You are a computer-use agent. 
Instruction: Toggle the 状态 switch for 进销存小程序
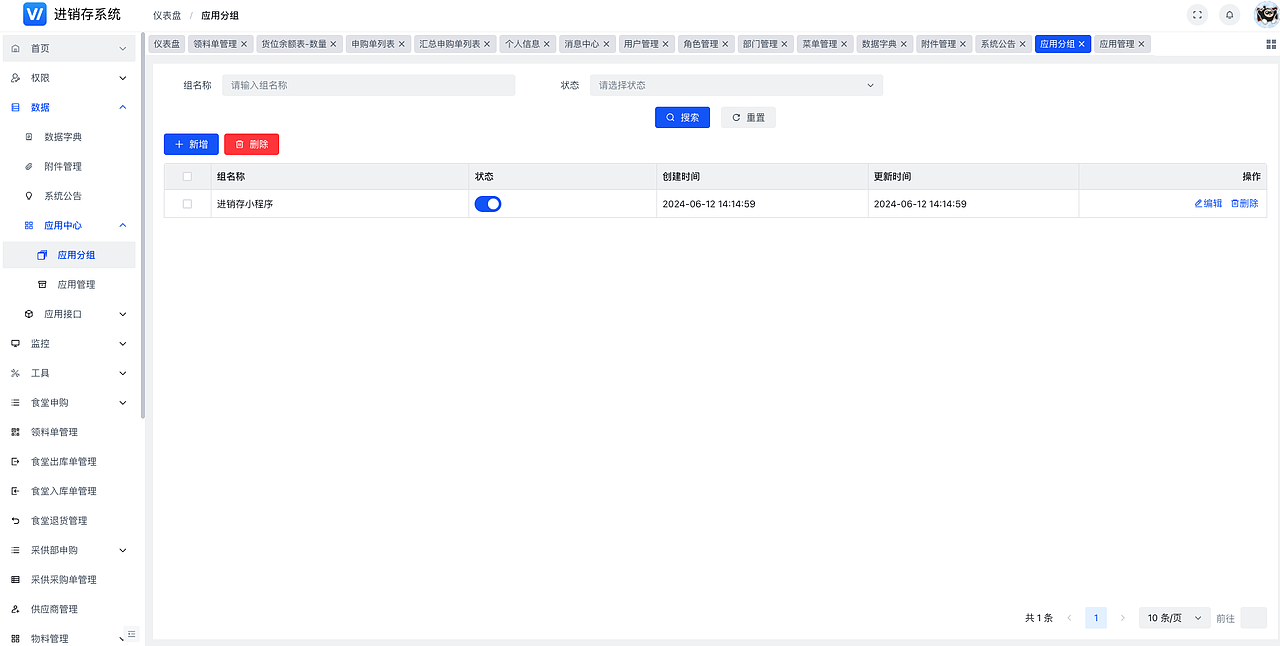pos(488,203)
